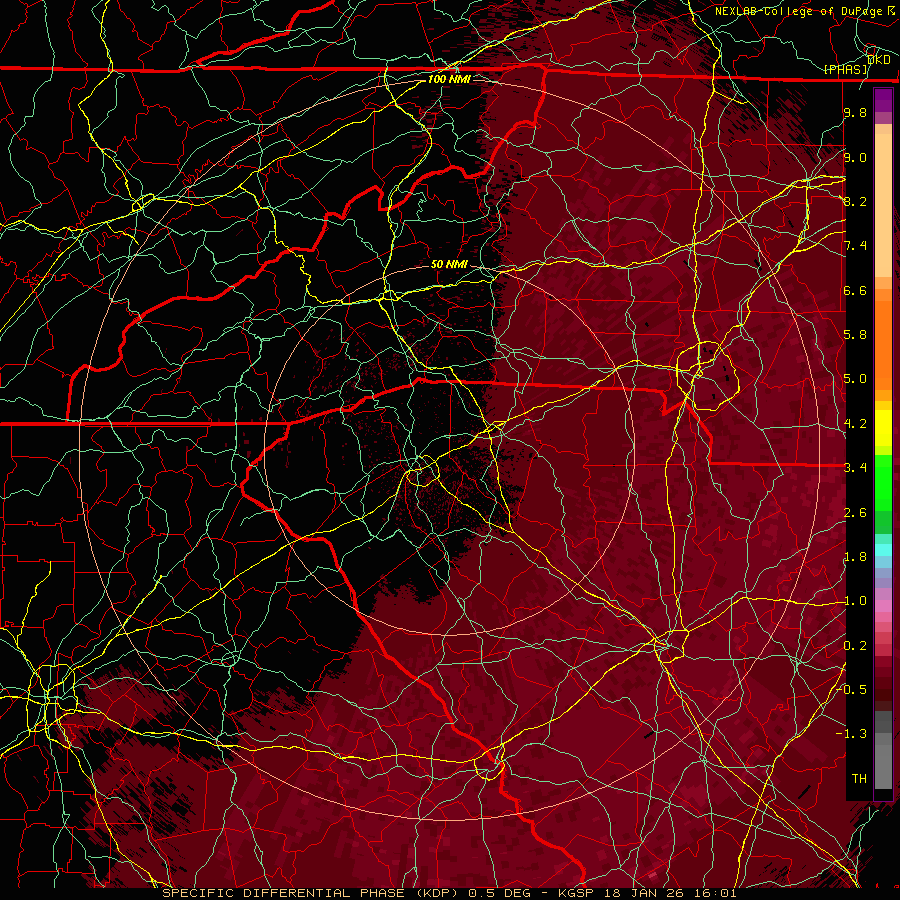
Task: Click the 9.8 value on the color scale
Action: coord(855,113)
